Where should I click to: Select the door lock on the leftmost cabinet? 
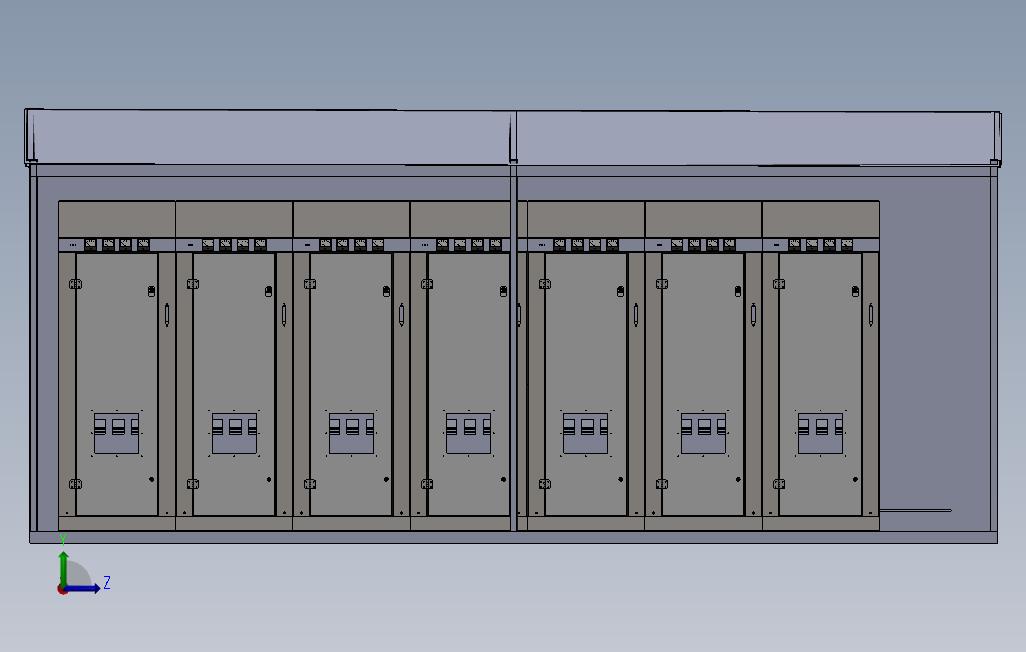point(151,291)
